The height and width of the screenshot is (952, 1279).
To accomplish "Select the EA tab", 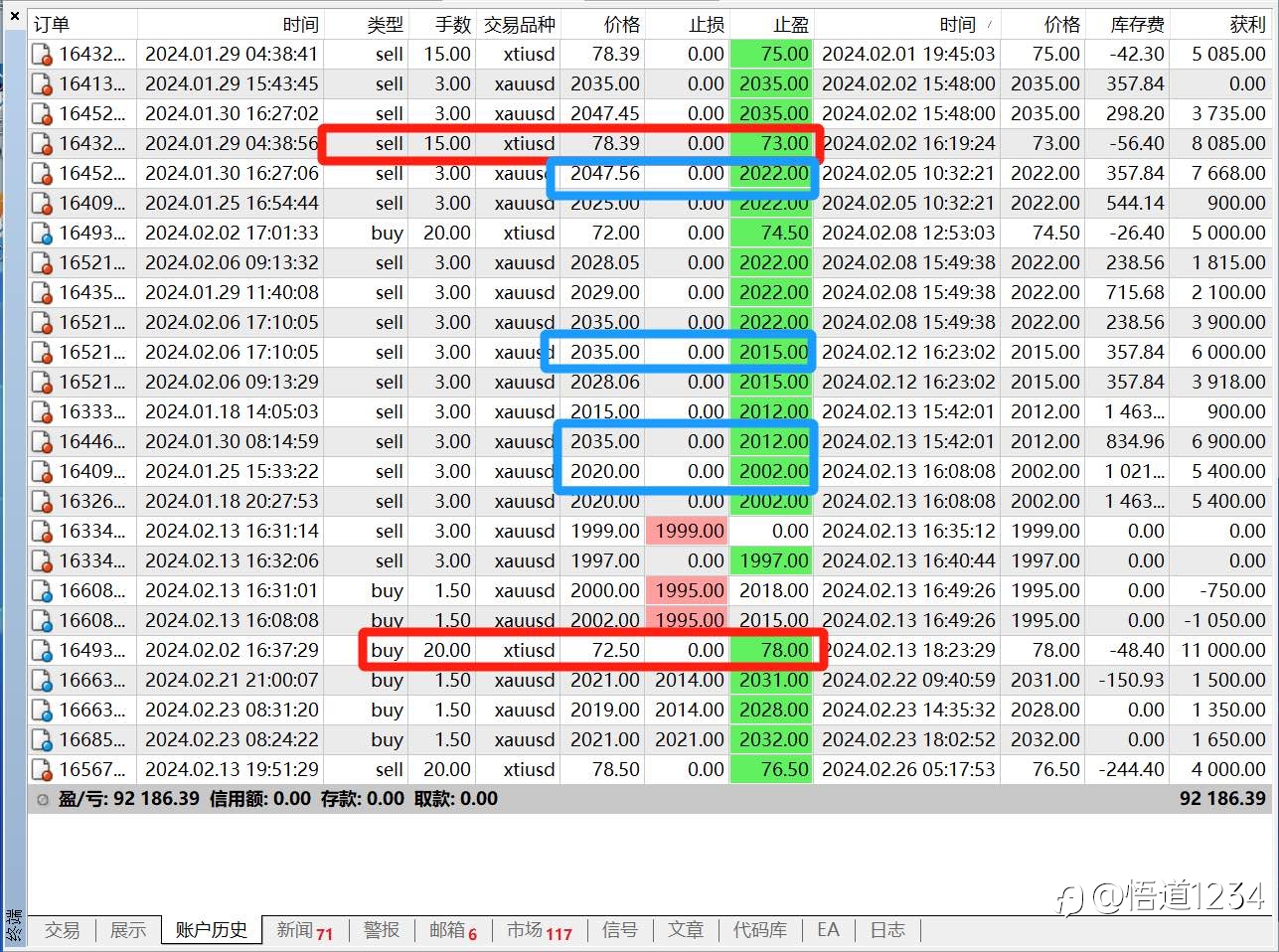I will coord(828,930).
